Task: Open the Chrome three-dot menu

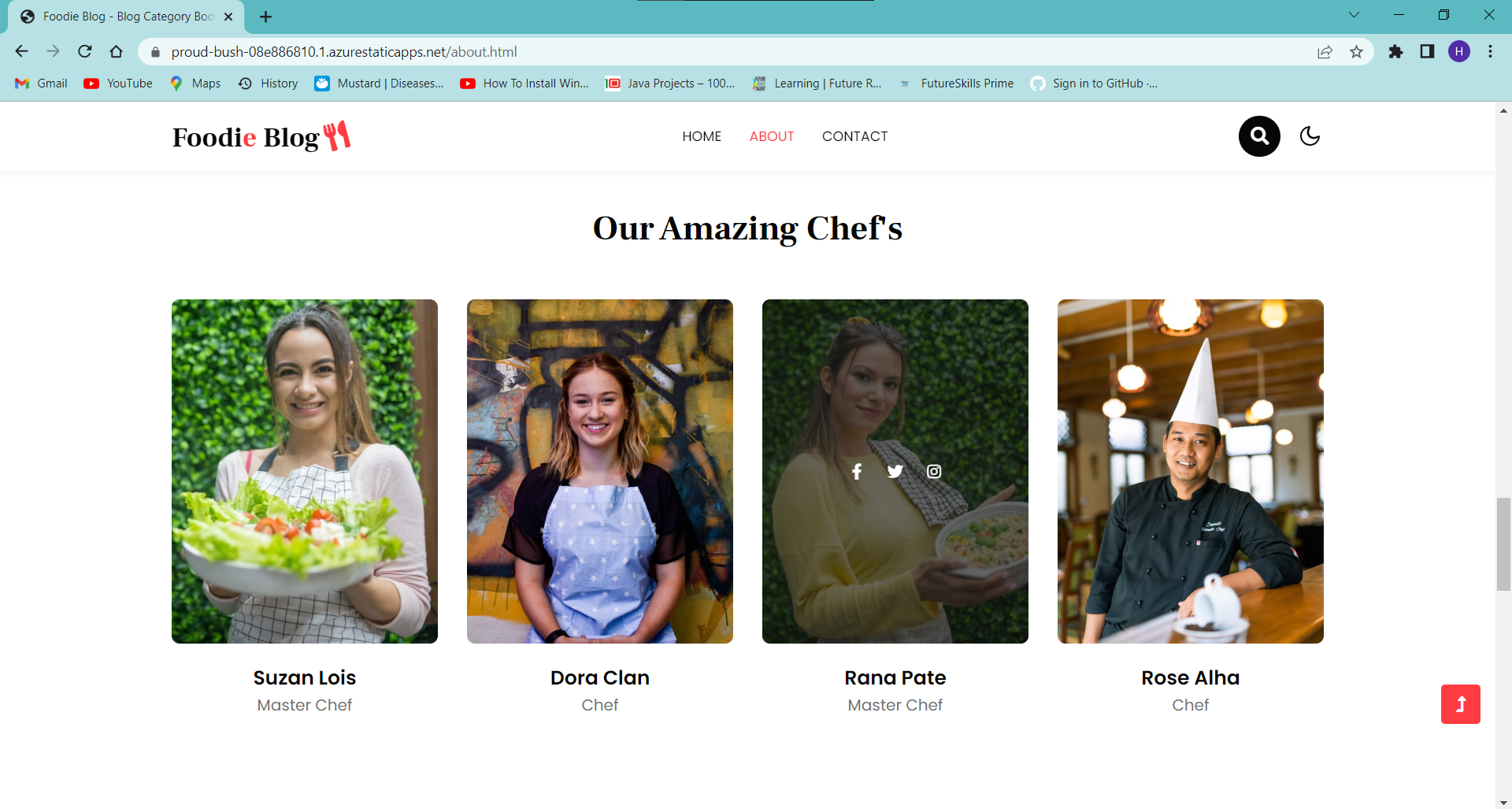Action: [1490, 52]
